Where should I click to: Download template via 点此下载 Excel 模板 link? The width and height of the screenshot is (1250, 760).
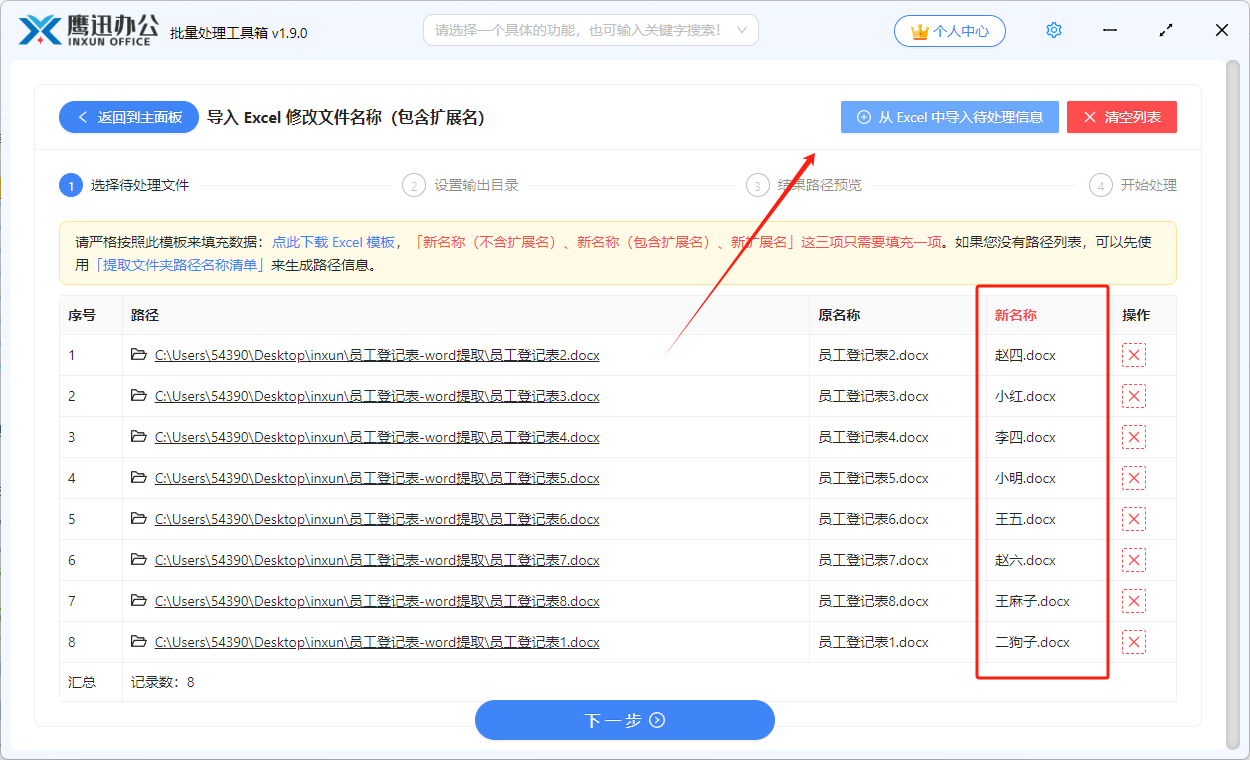click(x=334, y=242)
